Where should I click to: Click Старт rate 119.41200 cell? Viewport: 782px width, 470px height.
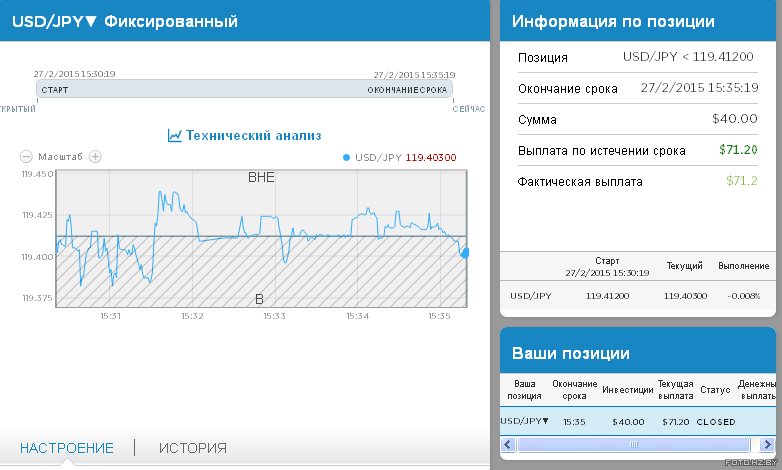[607, 296]
